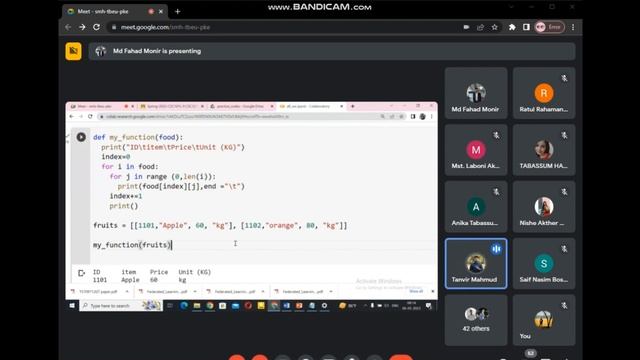Open Microsoft Edge from the shared taskbar

(184, 305)
